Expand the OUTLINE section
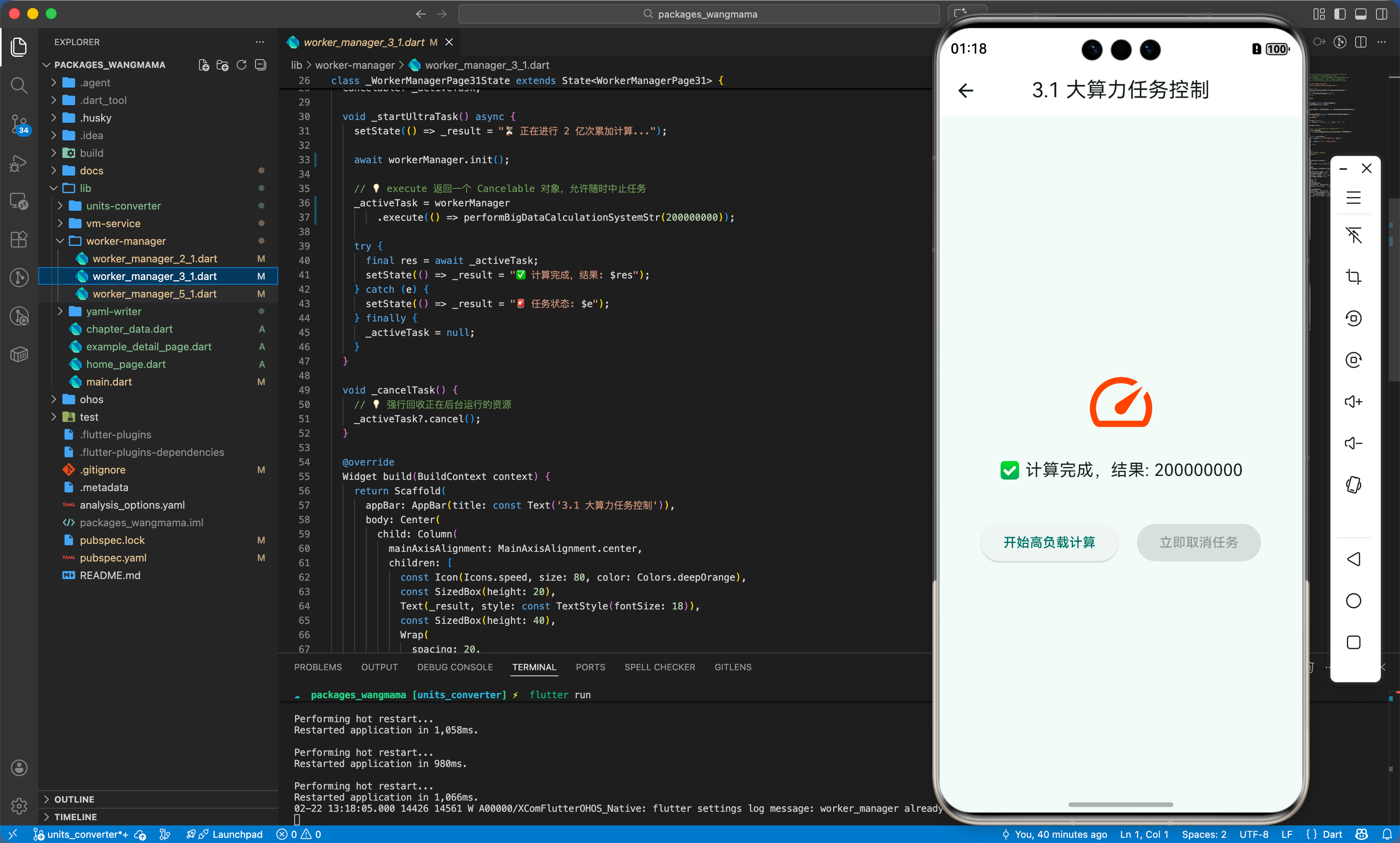Screen dimensions: 1400x843 (74, 799)
